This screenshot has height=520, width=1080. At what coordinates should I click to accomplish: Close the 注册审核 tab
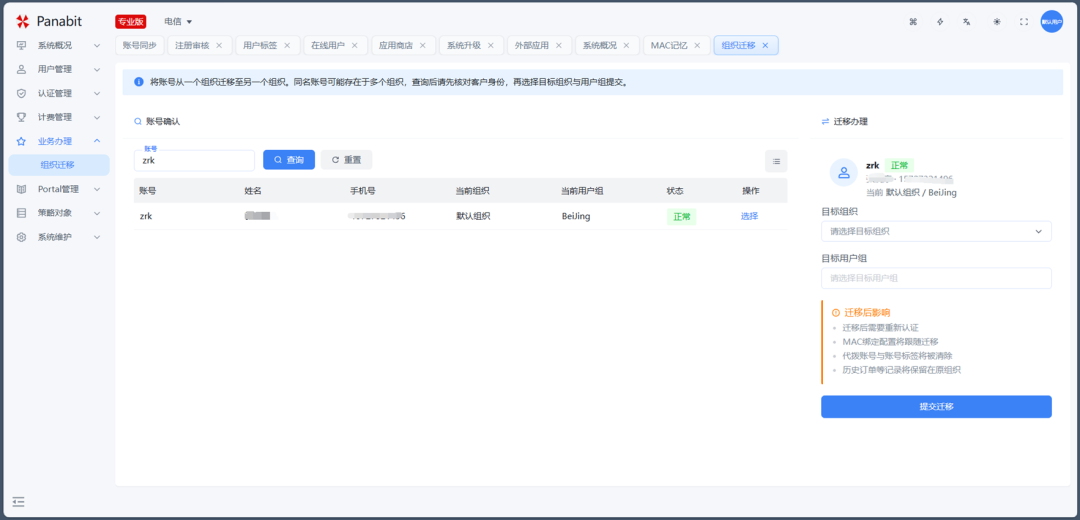(219, 45)
